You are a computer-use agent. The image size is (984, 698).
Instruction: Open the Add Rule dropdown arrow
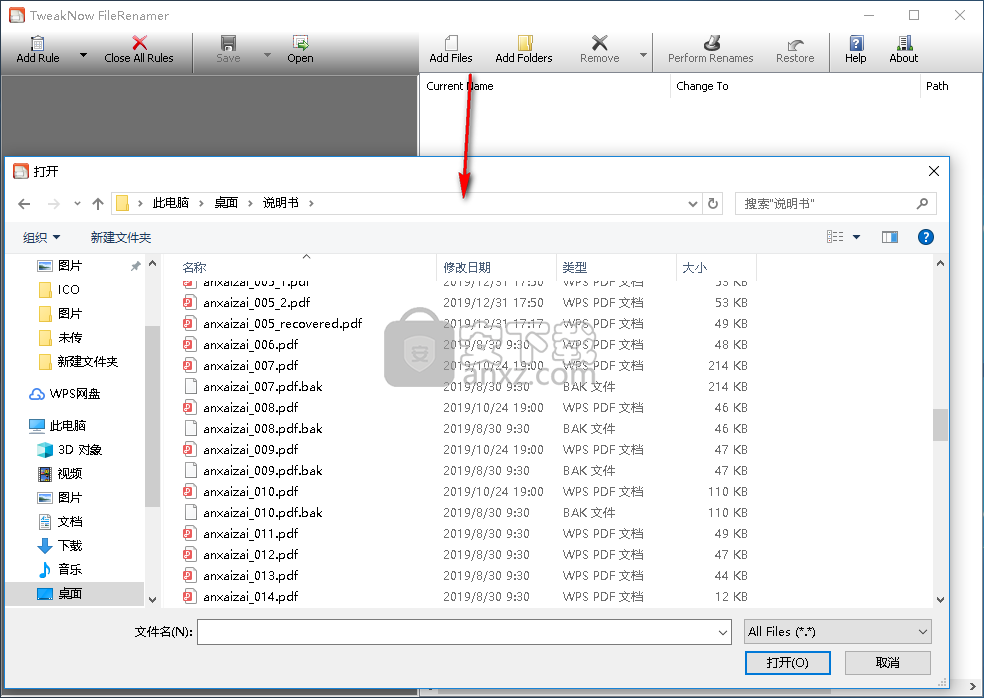(x=83, y=55)
